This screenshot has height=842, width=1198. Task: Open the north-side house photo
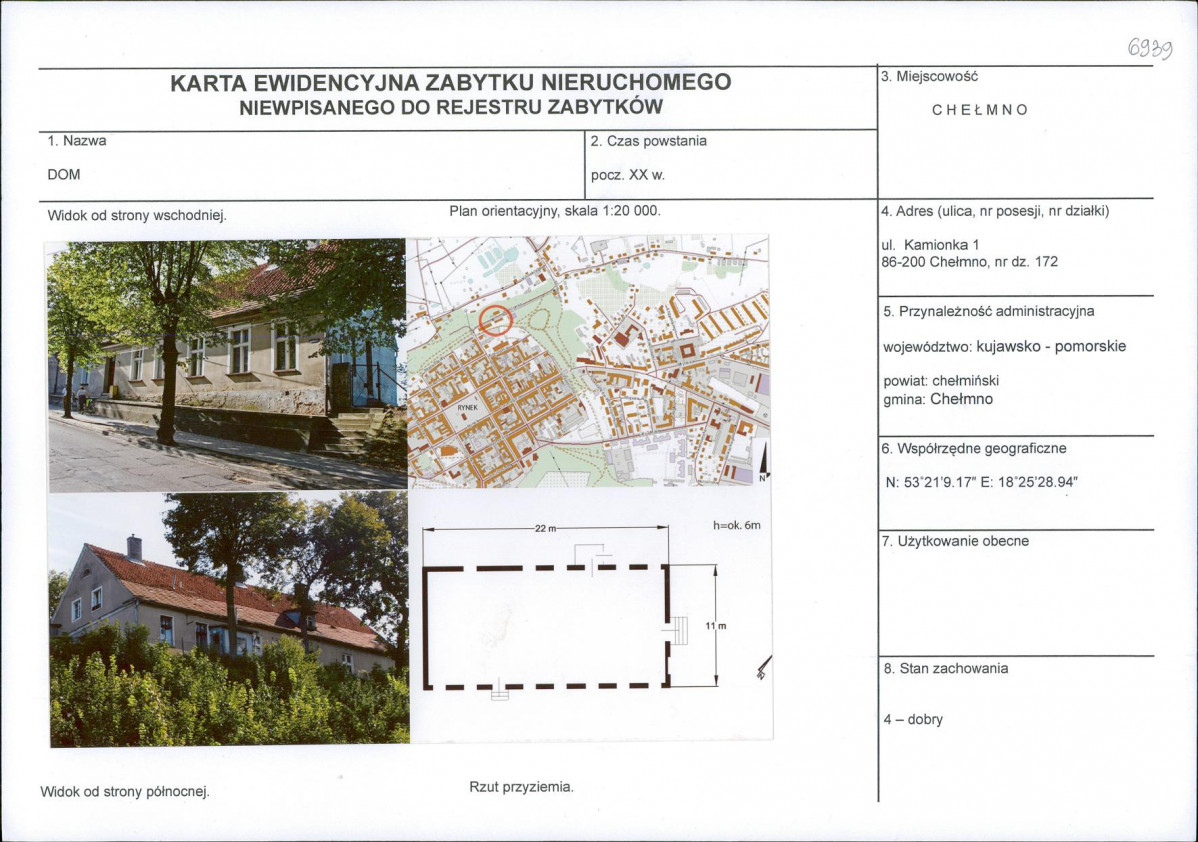tap(229, 619)
